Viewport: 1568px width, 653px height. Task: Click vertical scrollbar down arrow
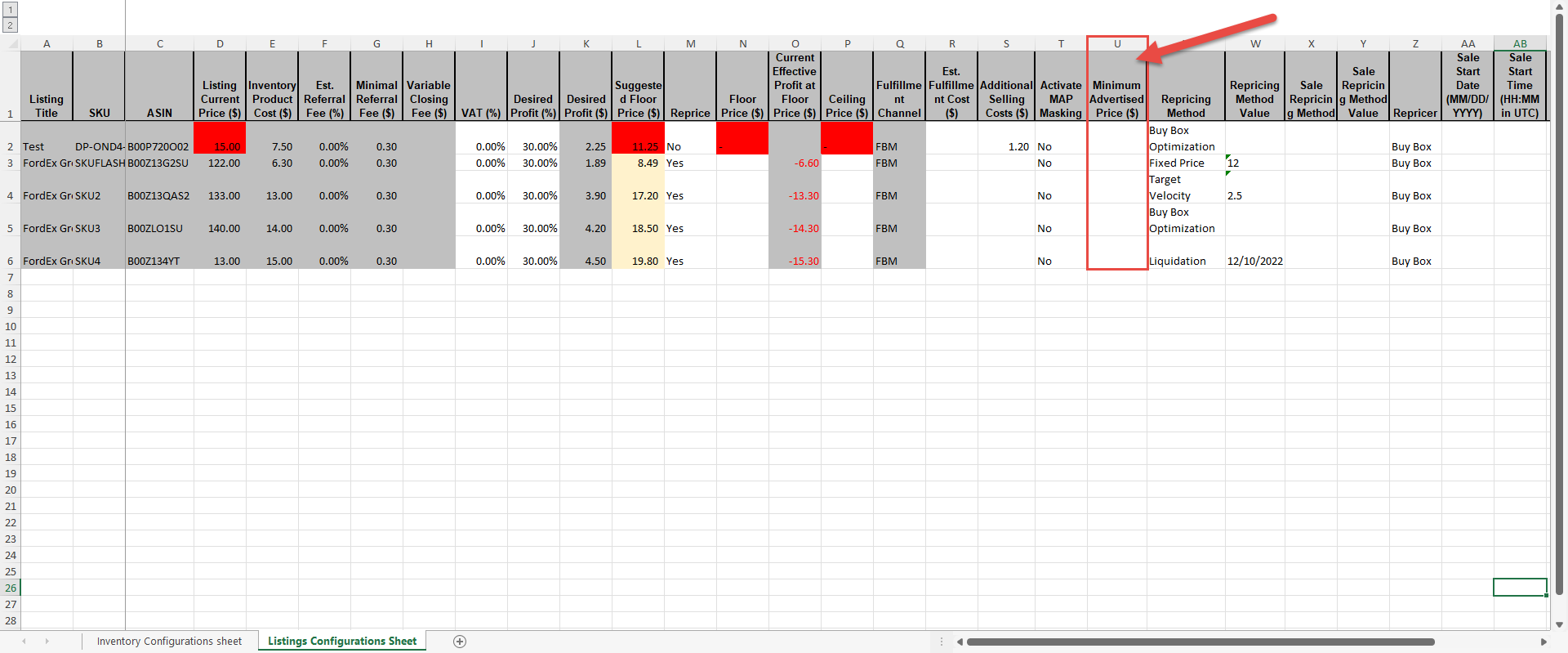pos(1559,624)
